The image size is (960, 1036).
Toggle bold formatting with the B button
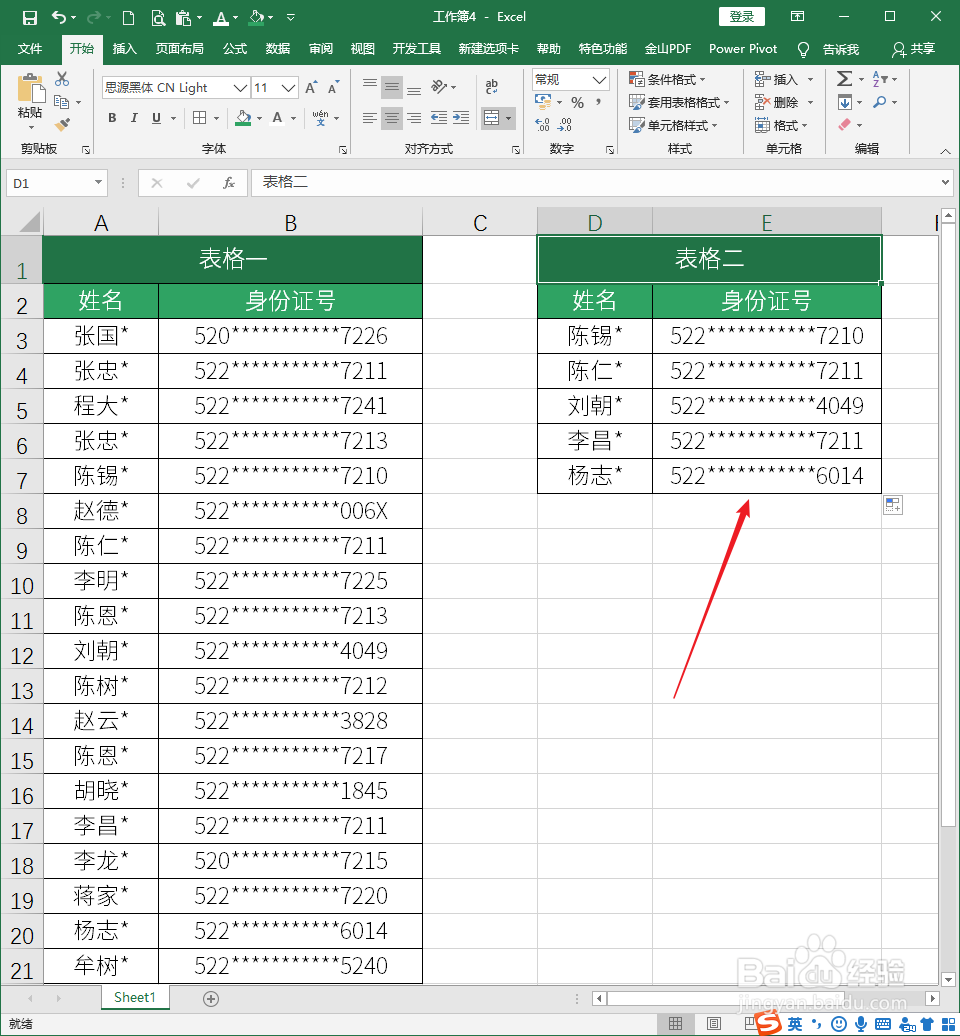coord(112,118)
